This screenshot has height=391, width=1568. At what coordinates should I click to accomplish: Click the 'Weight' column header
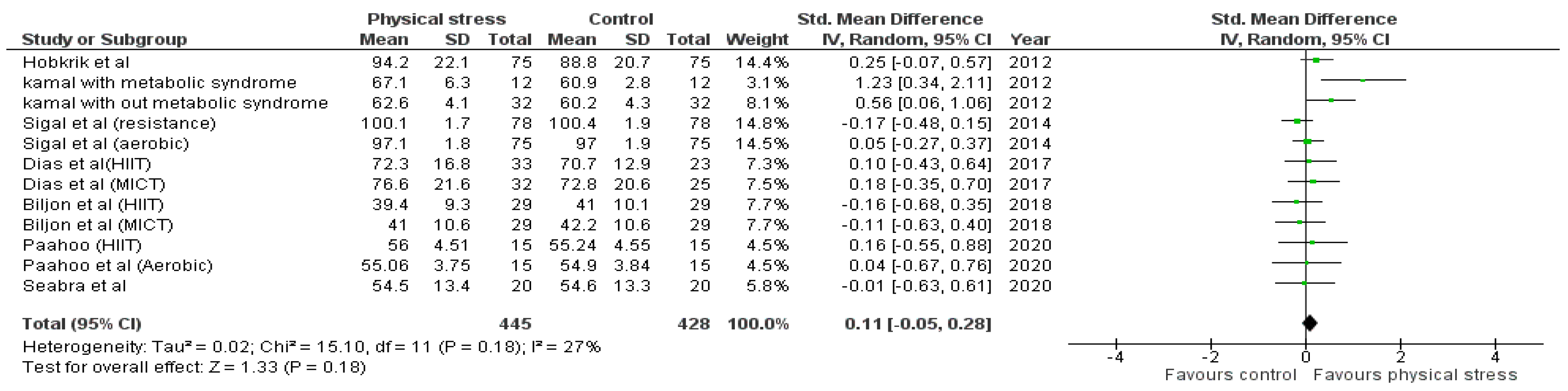[x=756, y=40]
